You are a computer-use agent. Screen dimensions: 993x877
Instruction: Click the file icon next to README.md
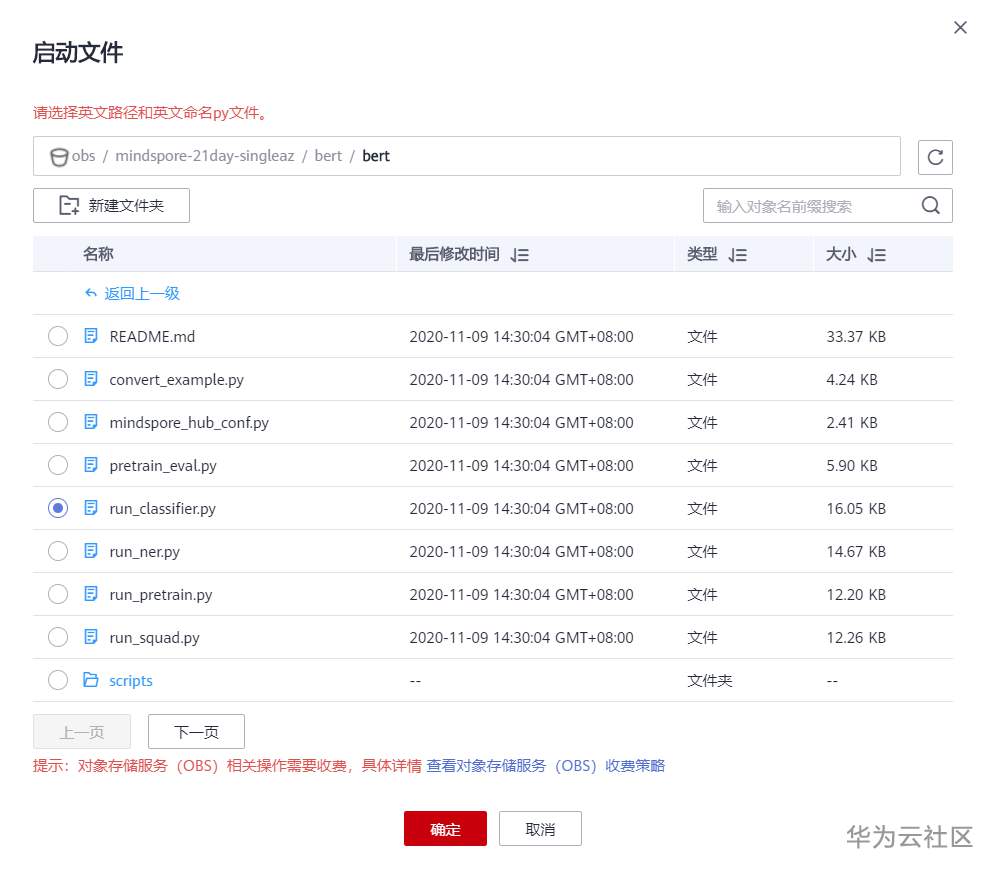pos(91,336)
